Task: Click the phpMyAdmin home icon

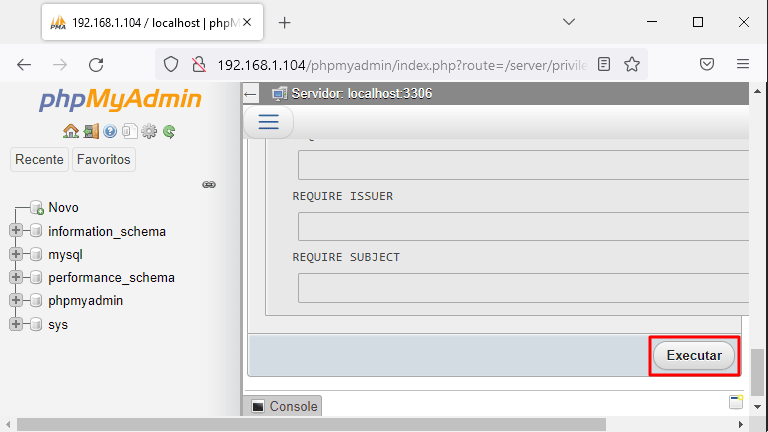Action: [x=71, y=131]
